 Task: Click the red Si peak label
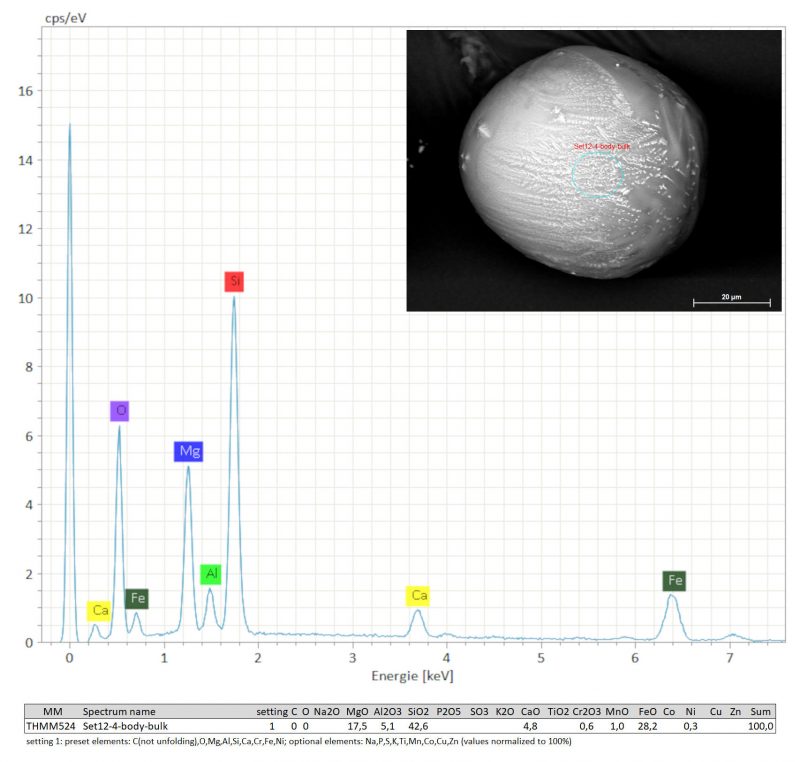233,281
